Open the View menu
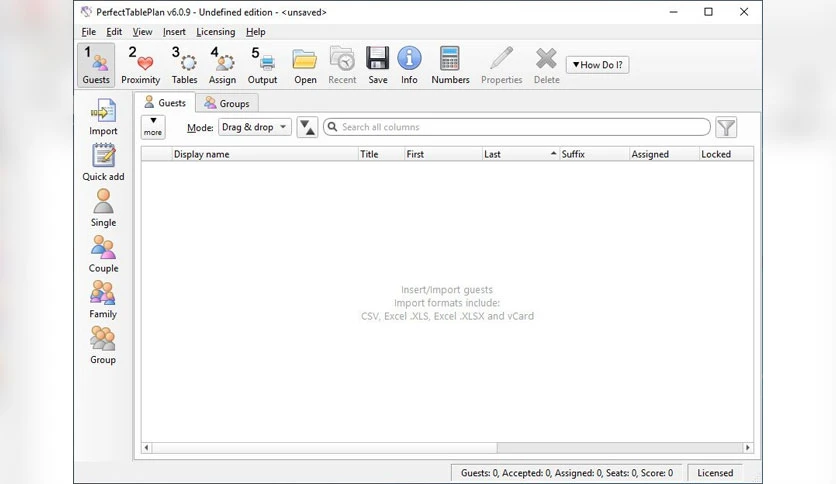Screen dimensions: 836x484 (142, 32)
